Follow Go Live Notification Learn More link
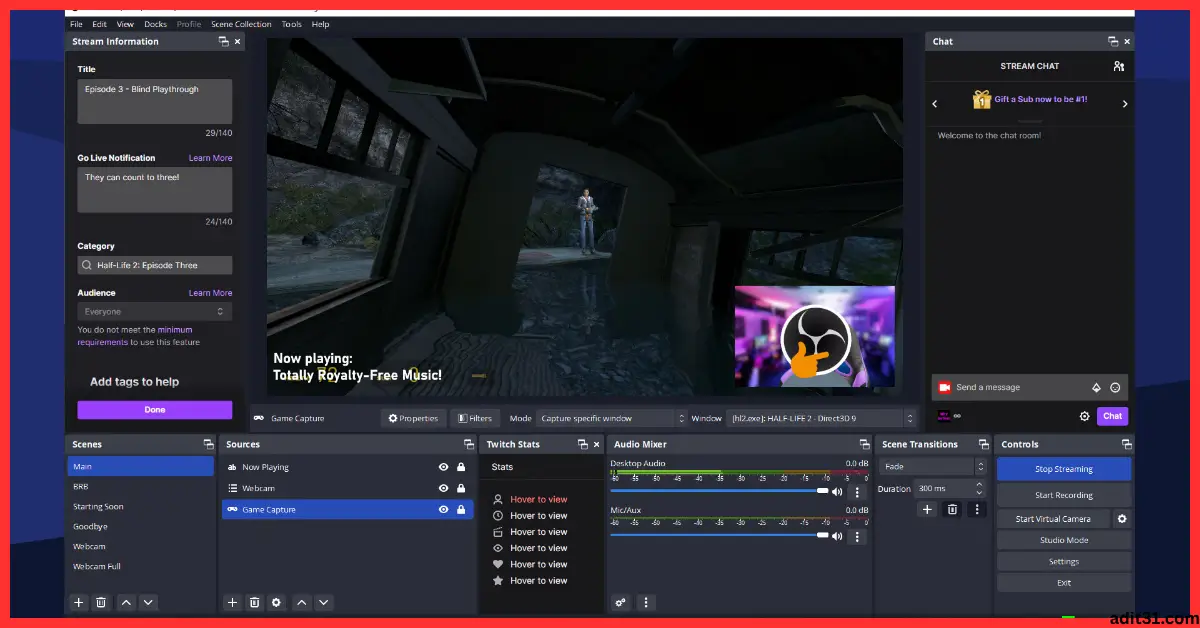 pos(210,158)
